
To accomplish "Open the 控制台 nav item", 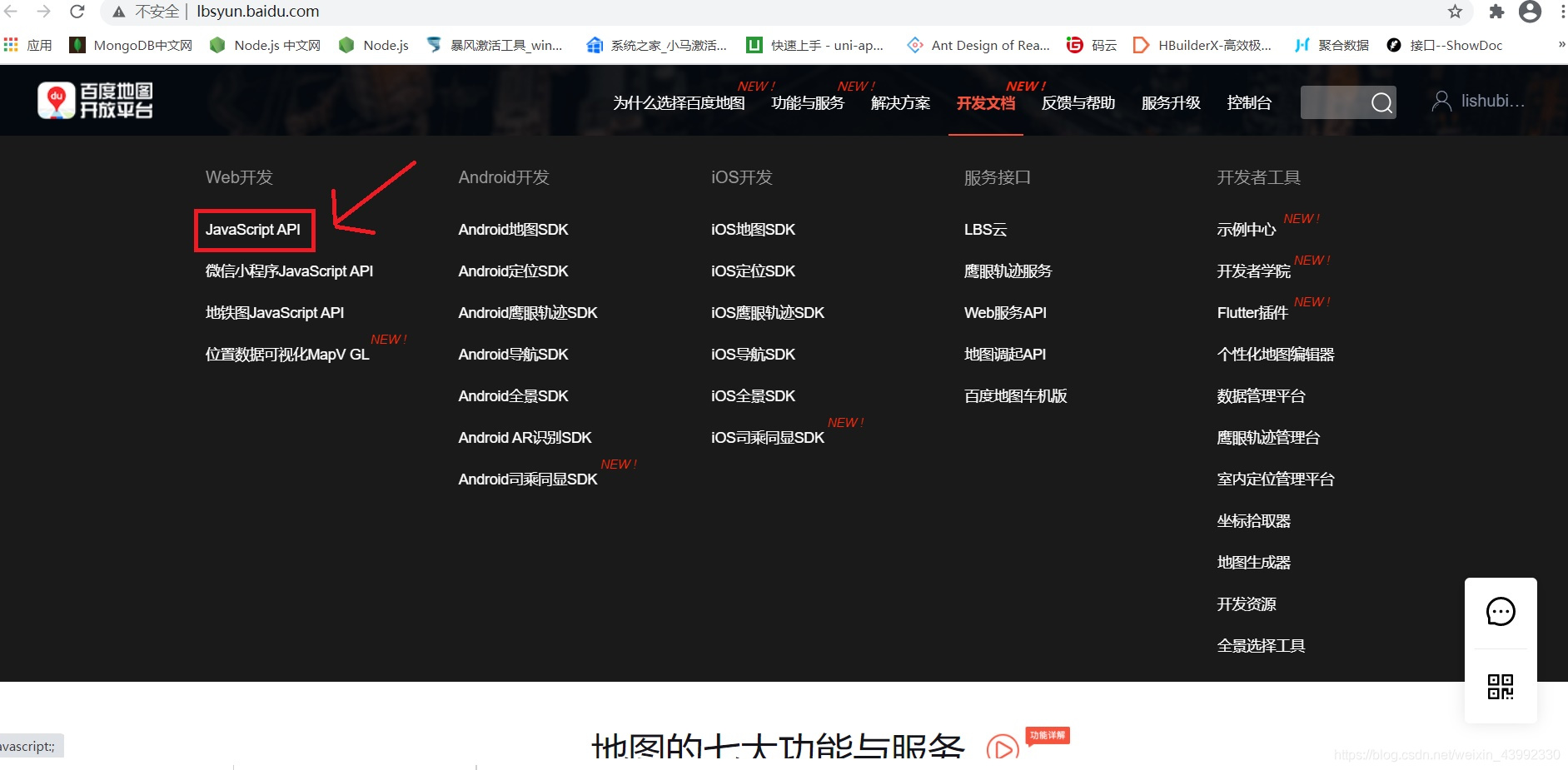I will pyautogui.click(x=1249, y=103).
